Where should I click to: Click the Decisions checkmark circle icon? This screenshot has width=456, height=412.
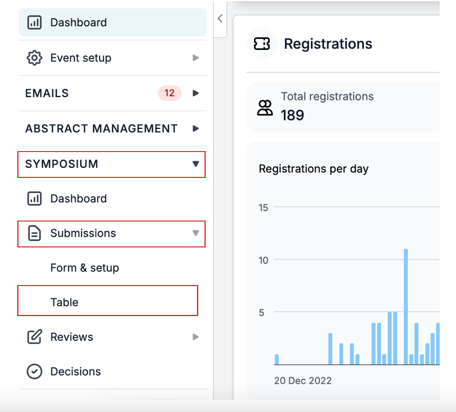click(34, 371)
